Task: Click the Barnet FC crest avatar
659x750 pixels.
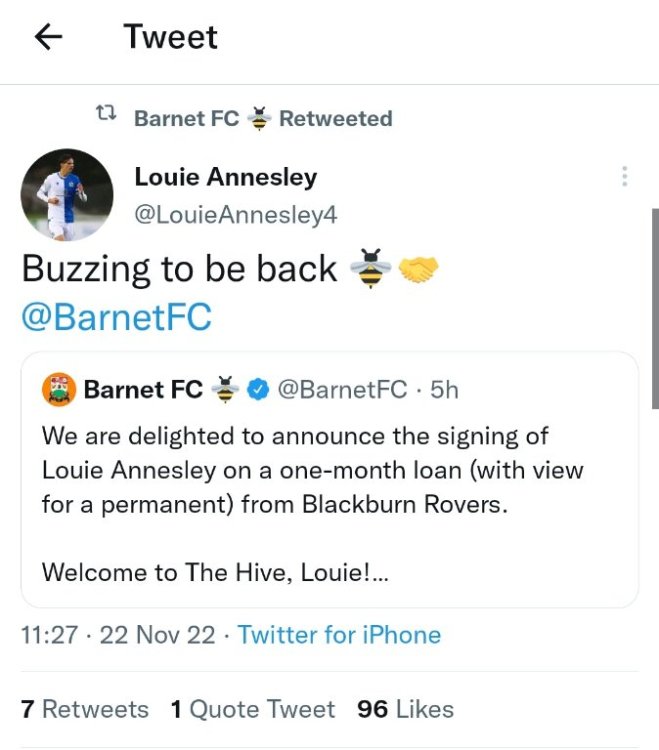Action: pyautogui.click(x=58, y=389)
